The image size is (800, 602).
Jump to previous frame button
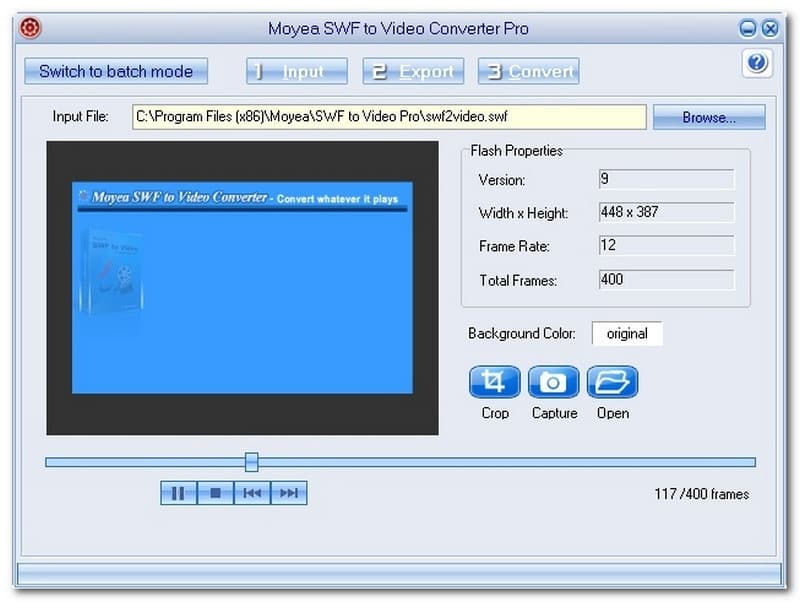click(x=252, y=493)
